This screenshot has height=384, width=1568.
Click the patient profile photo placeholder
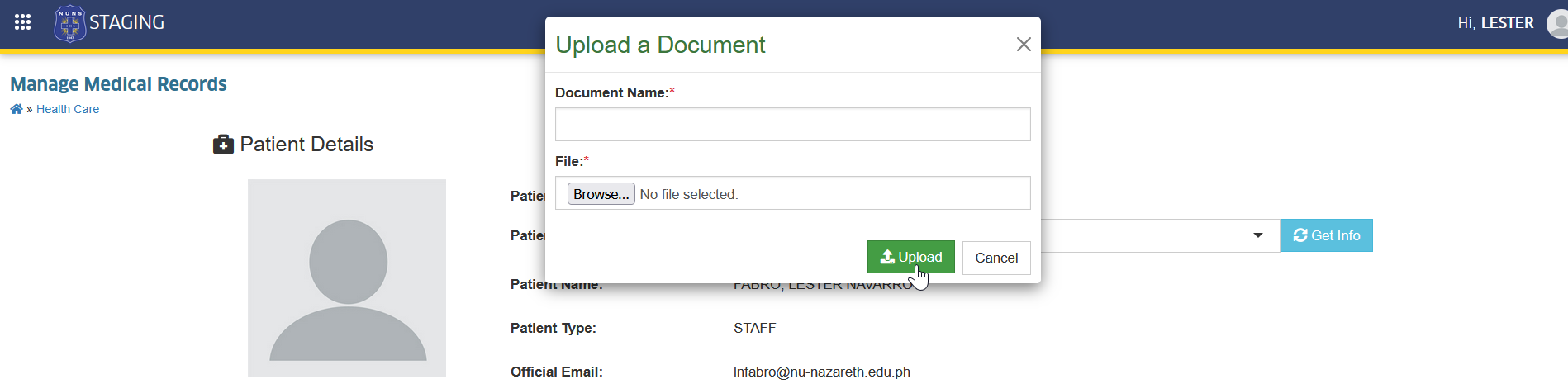pyautogui.click(x=347, y=278)
